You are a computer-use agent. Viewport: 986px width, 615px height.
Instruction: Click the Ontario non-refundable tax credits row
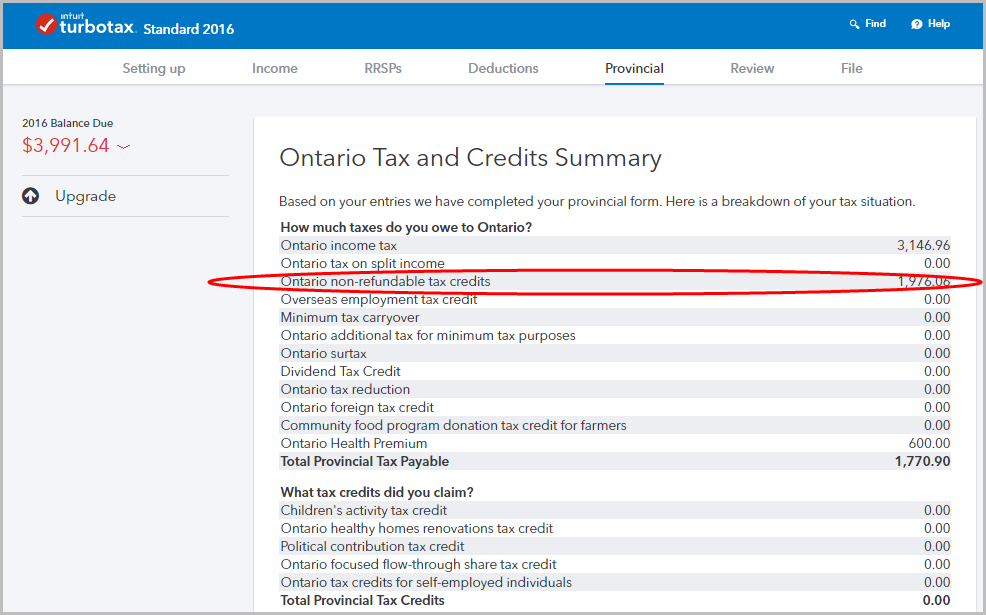pos(615,282)
